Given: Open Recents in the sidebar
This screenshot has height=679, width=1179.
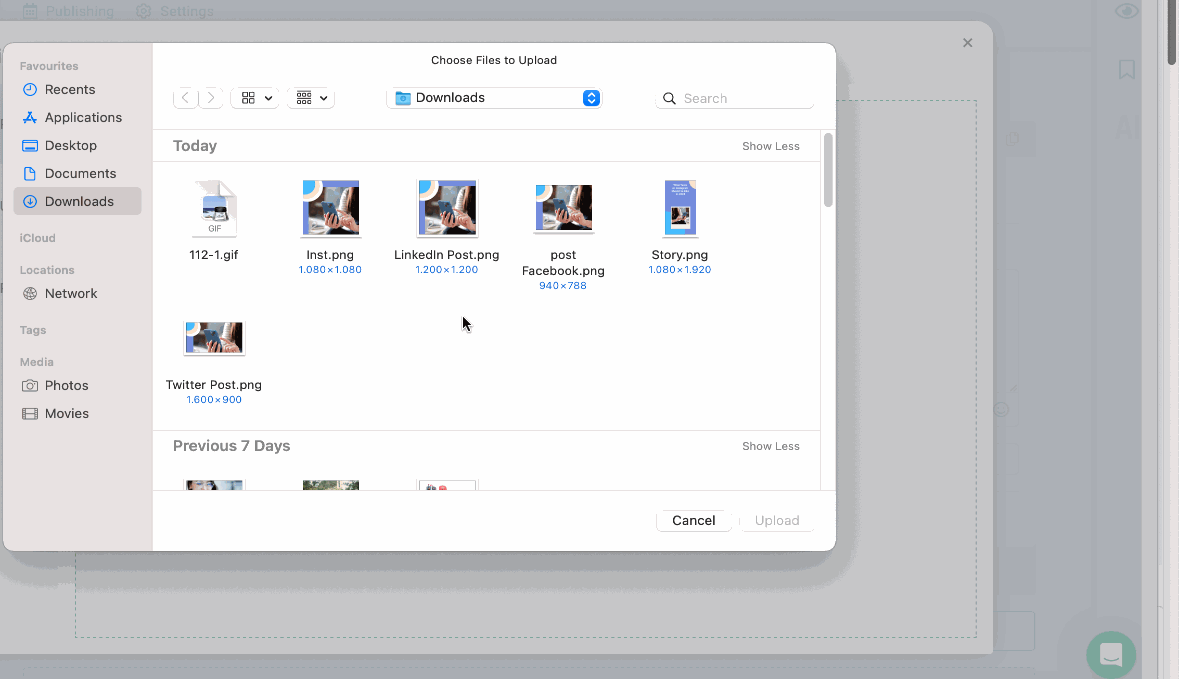Looking at the screenshot, I should coord(70,89).
